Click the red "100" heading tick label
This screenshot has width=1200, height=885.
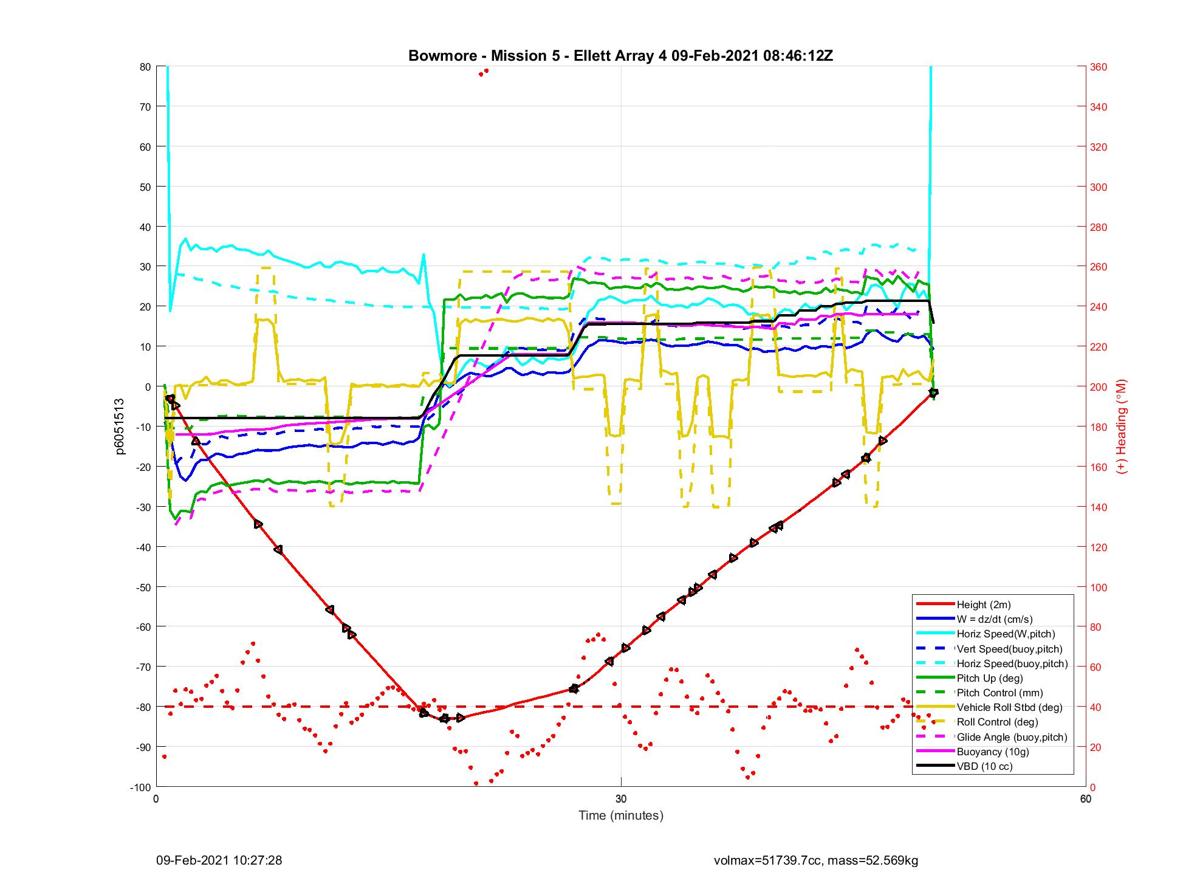click(x=1100, y=587)
